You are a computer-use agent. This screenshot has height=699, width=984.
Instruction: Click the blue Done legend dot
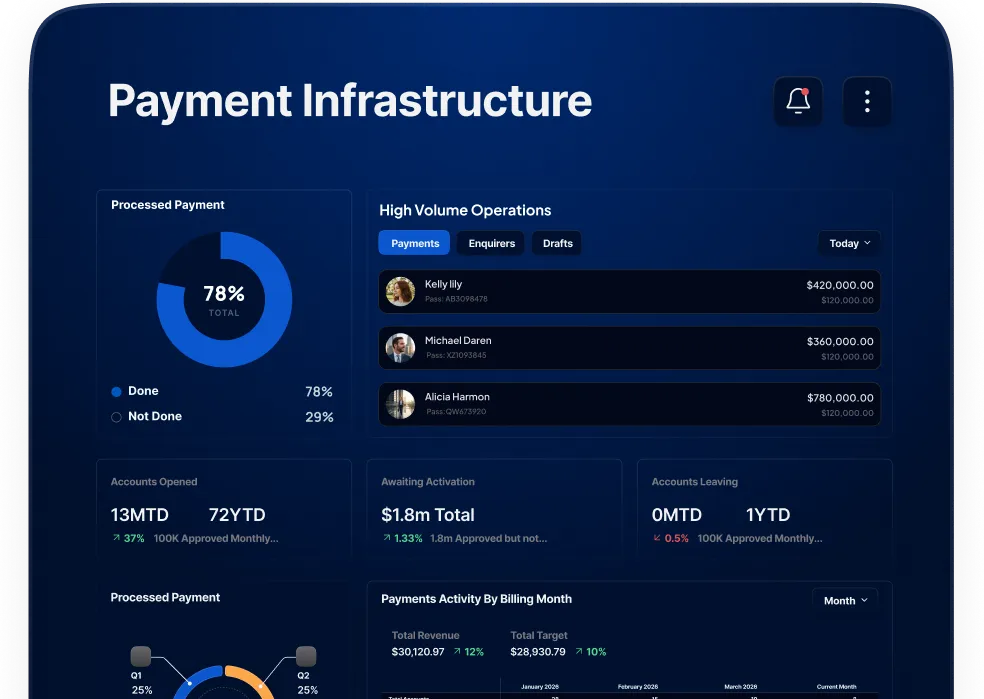click(116, 392)
